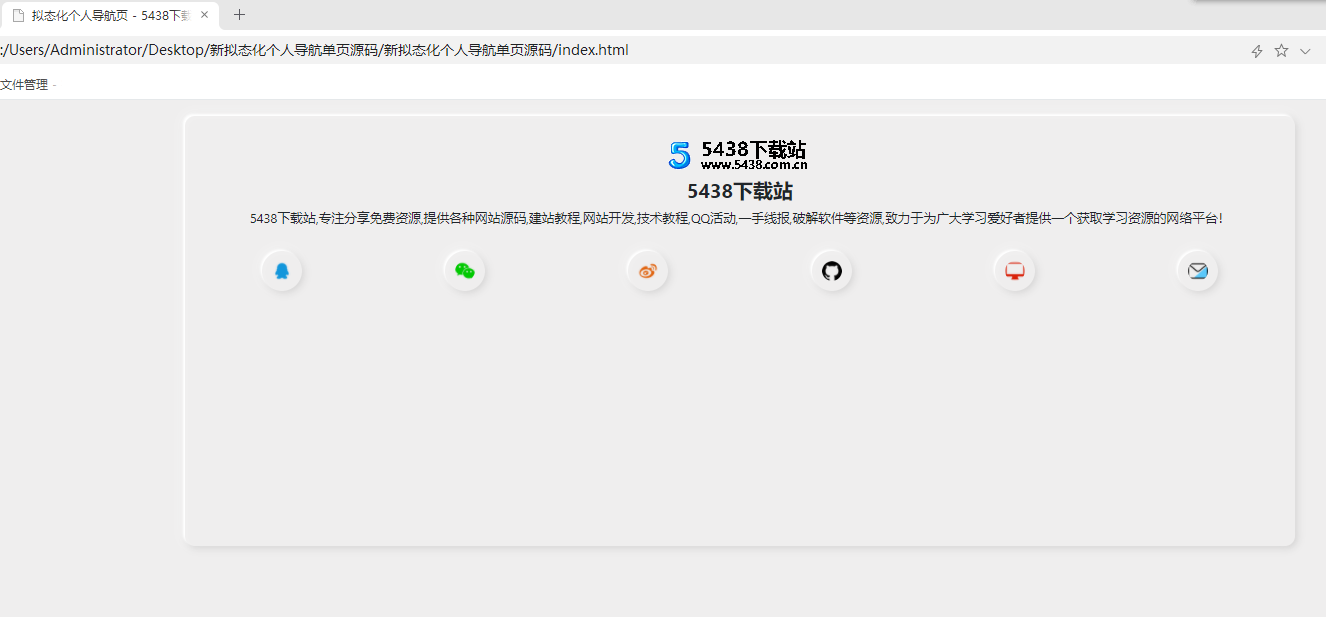
Task: Click the blue number 5 logo graphic
Action: point(680,155)
